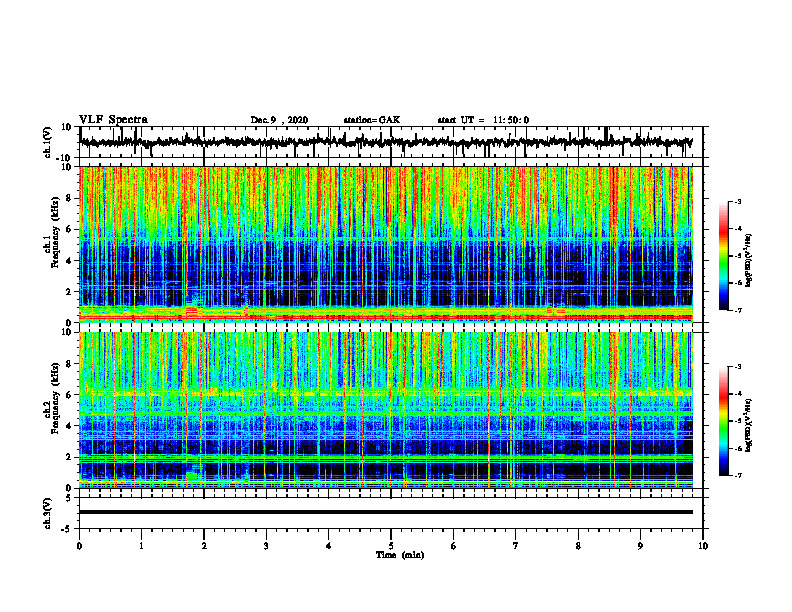Click the yellow 6 kHz band in ch.2 spectrogram
Screen dimensions: 792x612
point(386,392)
